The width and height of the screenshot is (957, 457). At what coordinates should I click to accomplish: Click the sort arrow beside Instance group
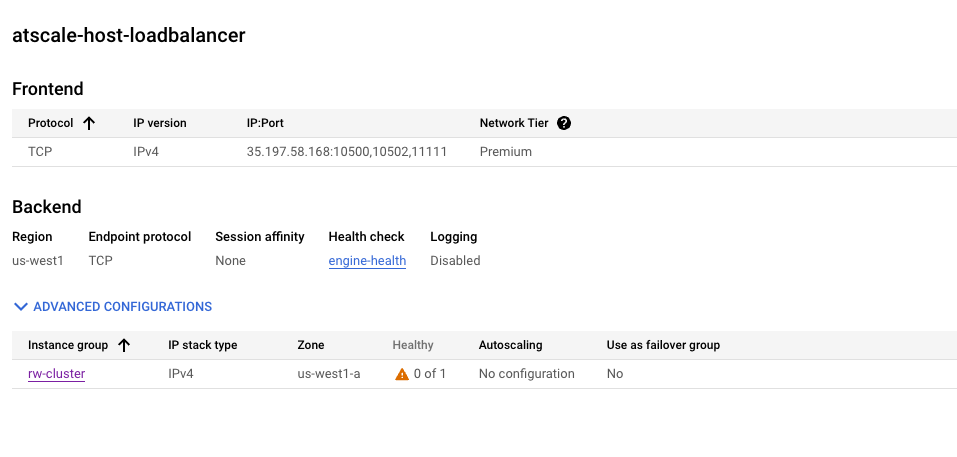[124, 345]
